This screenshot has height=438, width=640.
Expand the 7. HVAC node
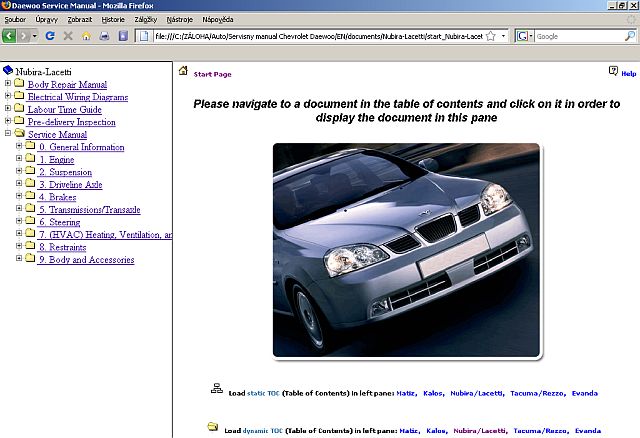[19, 233]
